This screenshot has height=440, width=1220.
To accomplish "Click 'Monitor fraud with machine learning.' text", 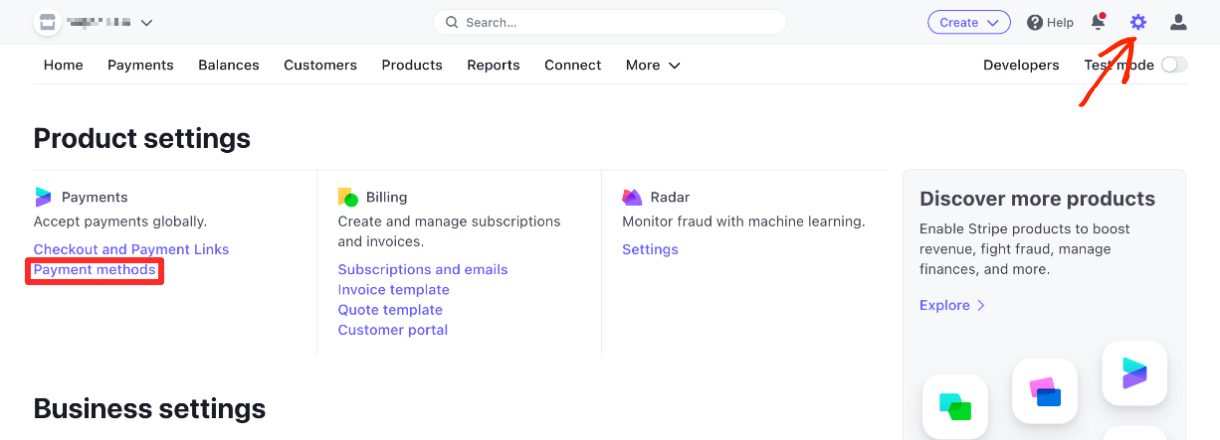I will [744, 221].
